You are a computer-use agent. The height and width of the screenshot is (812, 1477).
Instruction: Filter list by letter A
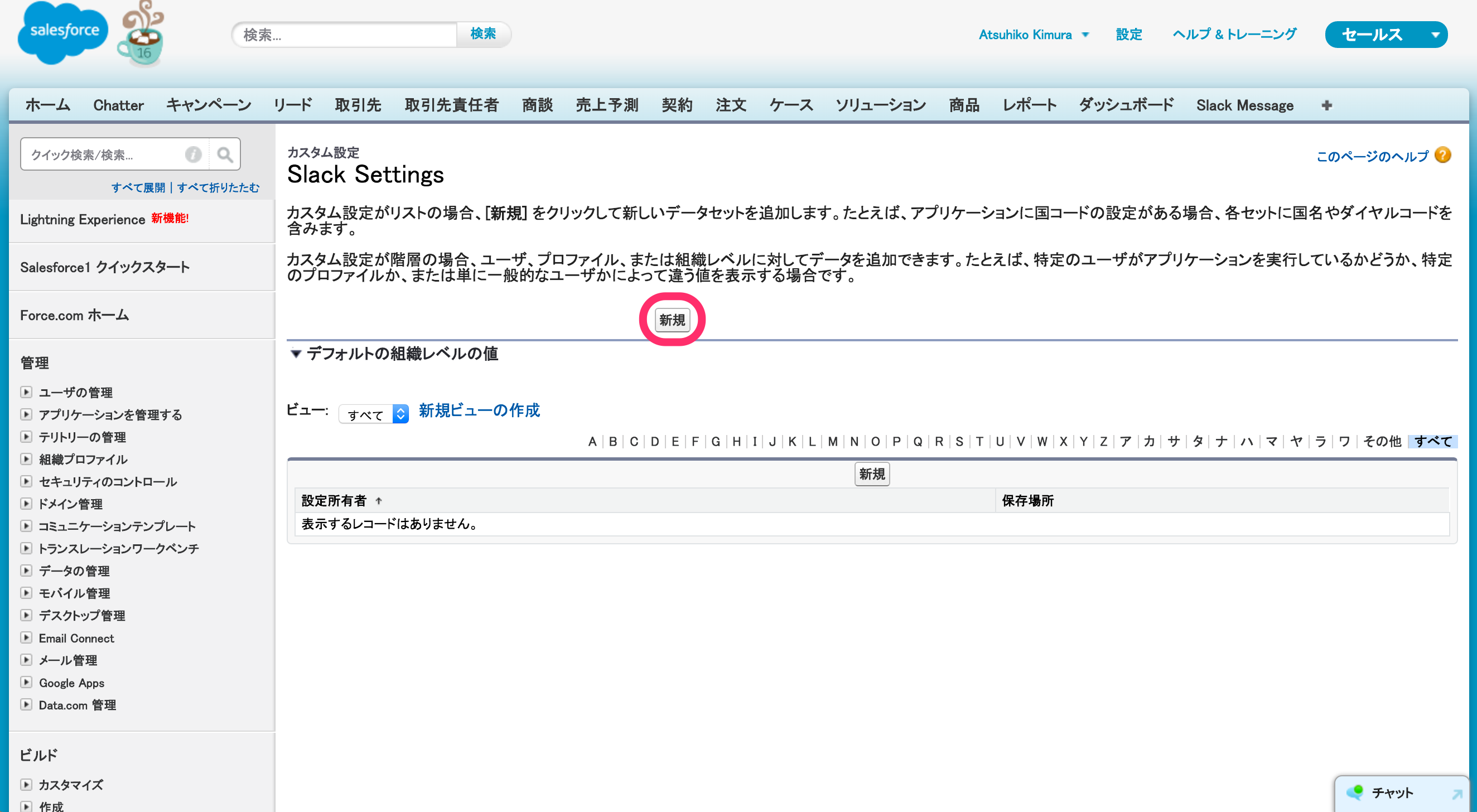592,442
